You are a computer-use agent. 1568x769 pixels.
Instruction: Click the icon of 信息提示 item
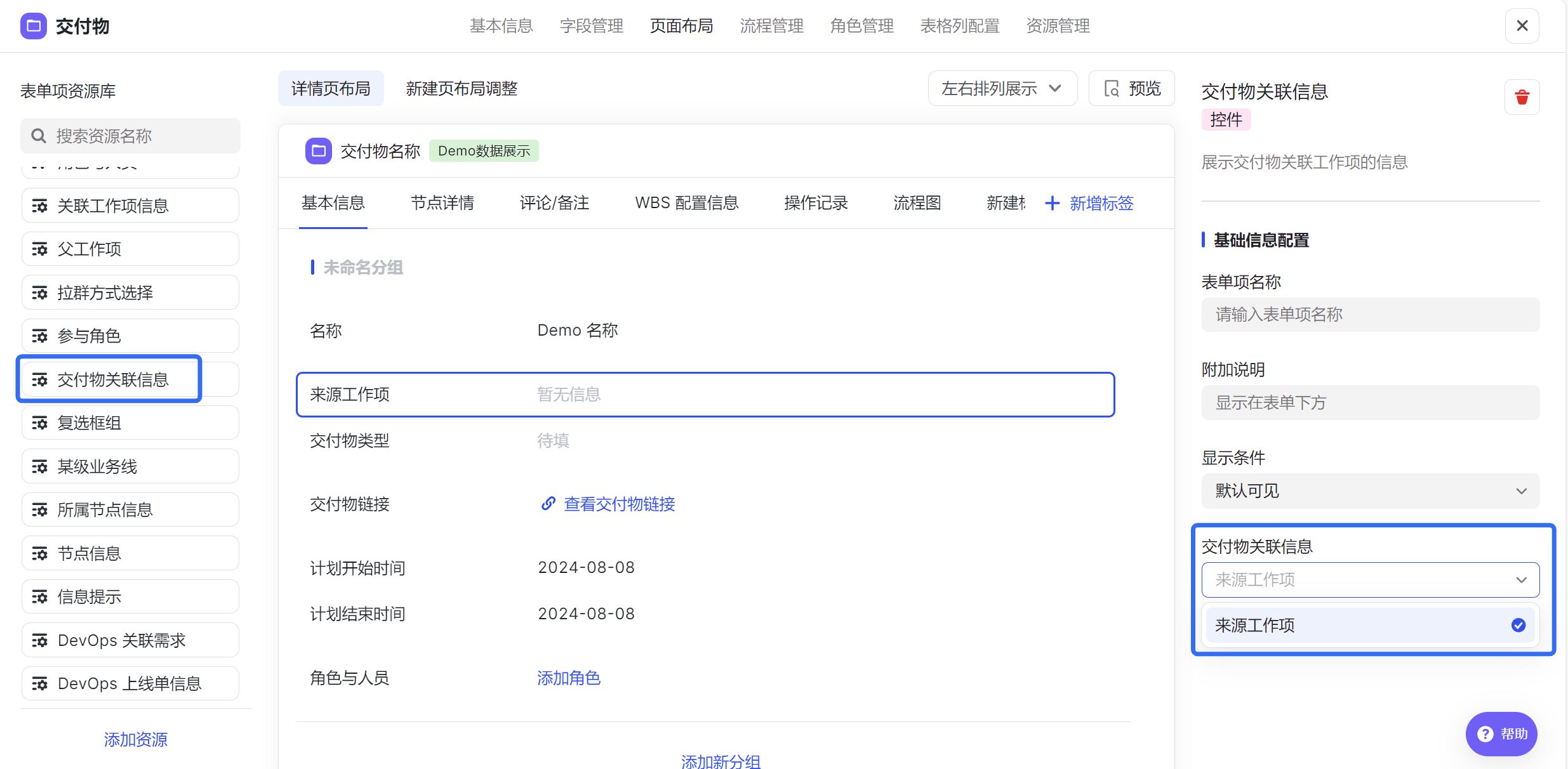(x=40, y=596)
